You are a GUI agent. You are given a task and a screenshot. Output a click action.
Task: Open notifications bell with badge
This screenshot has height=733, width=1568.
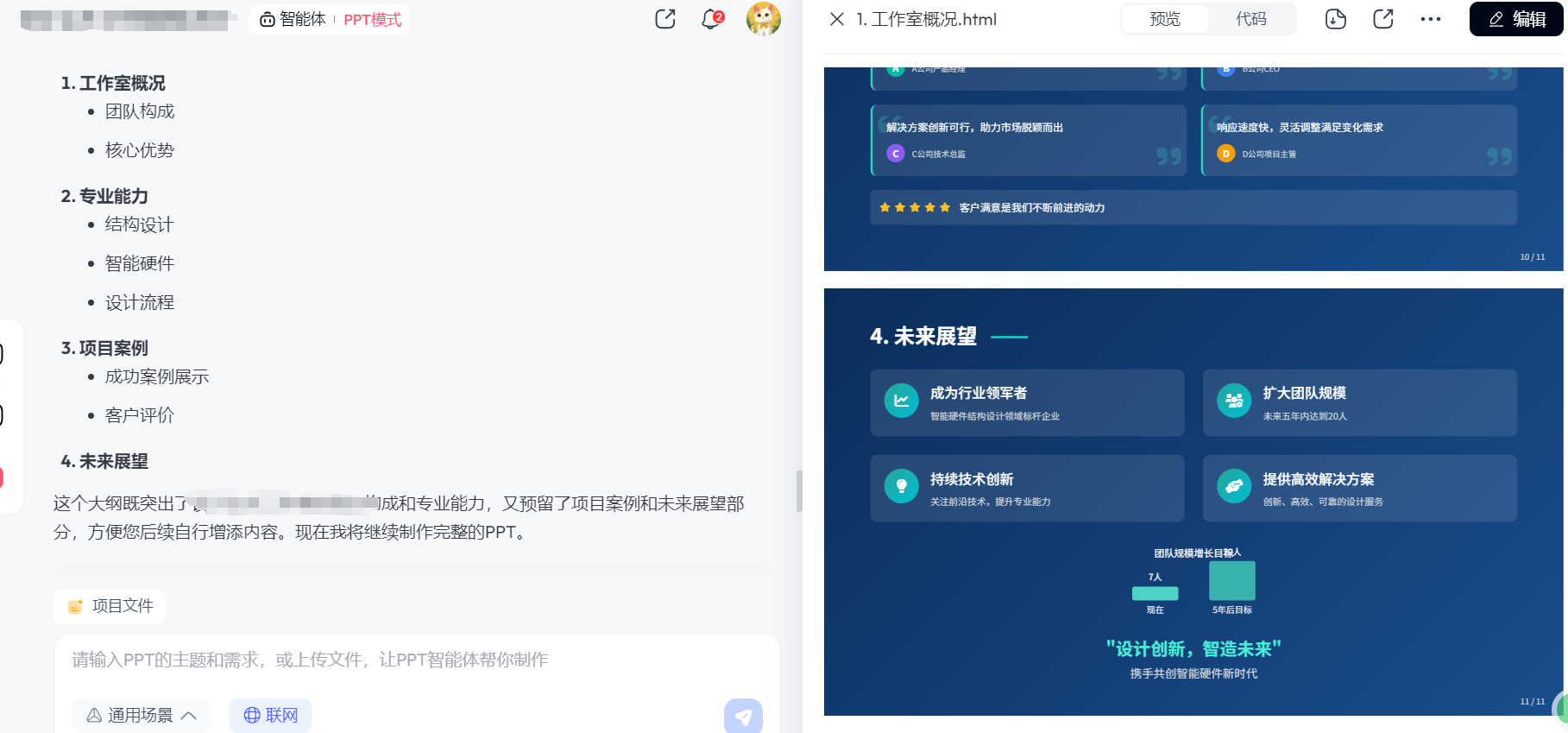click(x=712, y=19)
